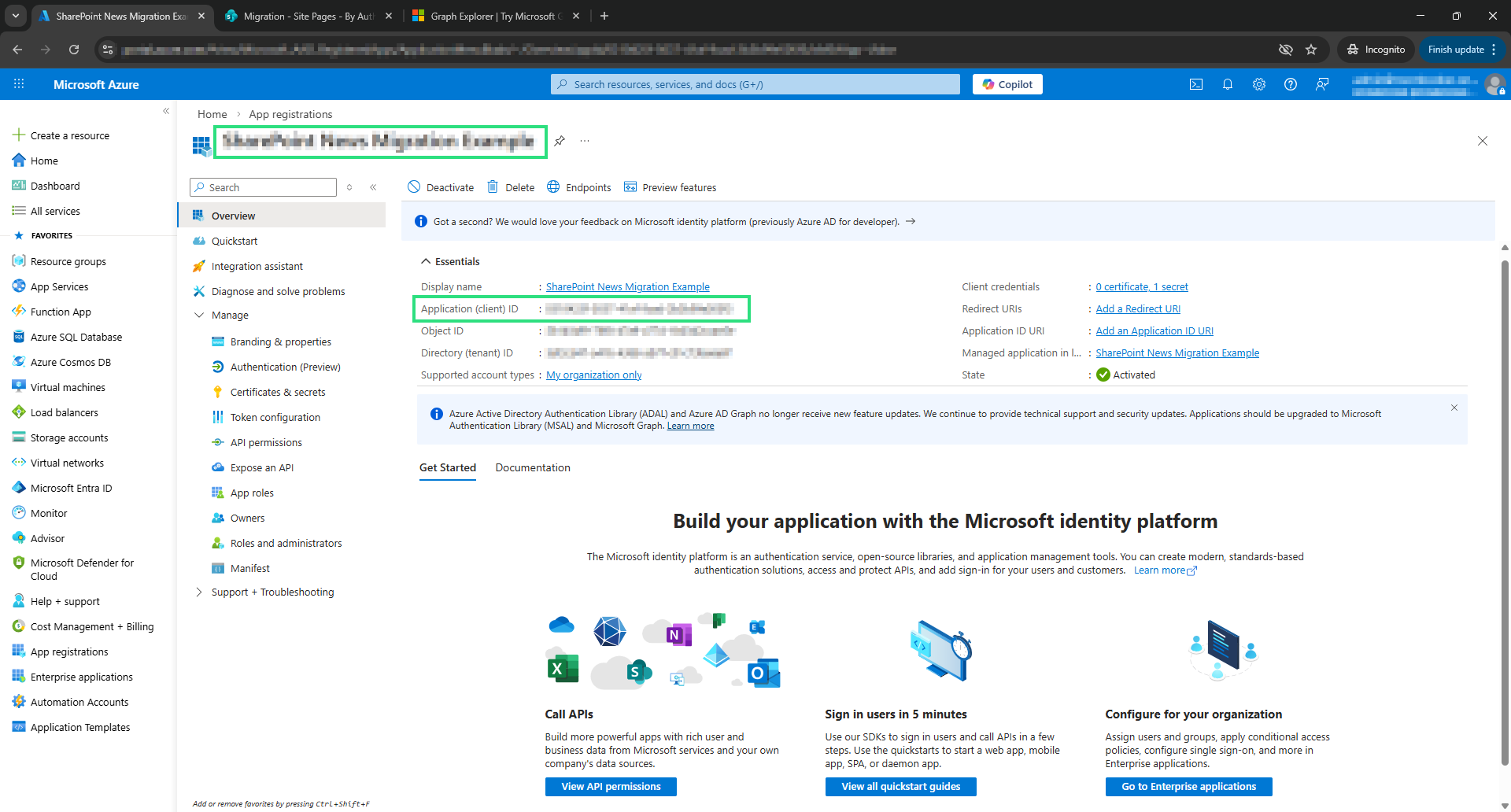
Task: Click the Copilot button
Action: click(x=1007, y=84)
